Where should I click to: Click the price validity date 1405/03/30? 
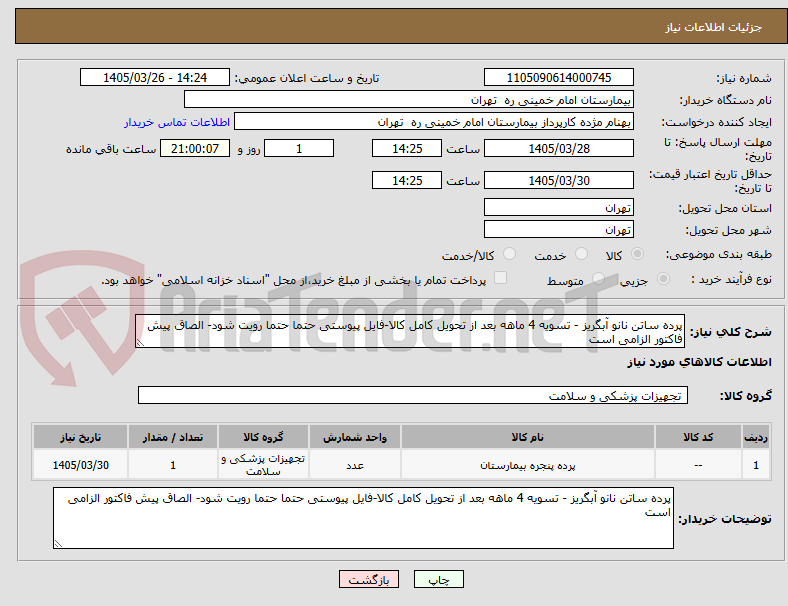click(559, 180)
